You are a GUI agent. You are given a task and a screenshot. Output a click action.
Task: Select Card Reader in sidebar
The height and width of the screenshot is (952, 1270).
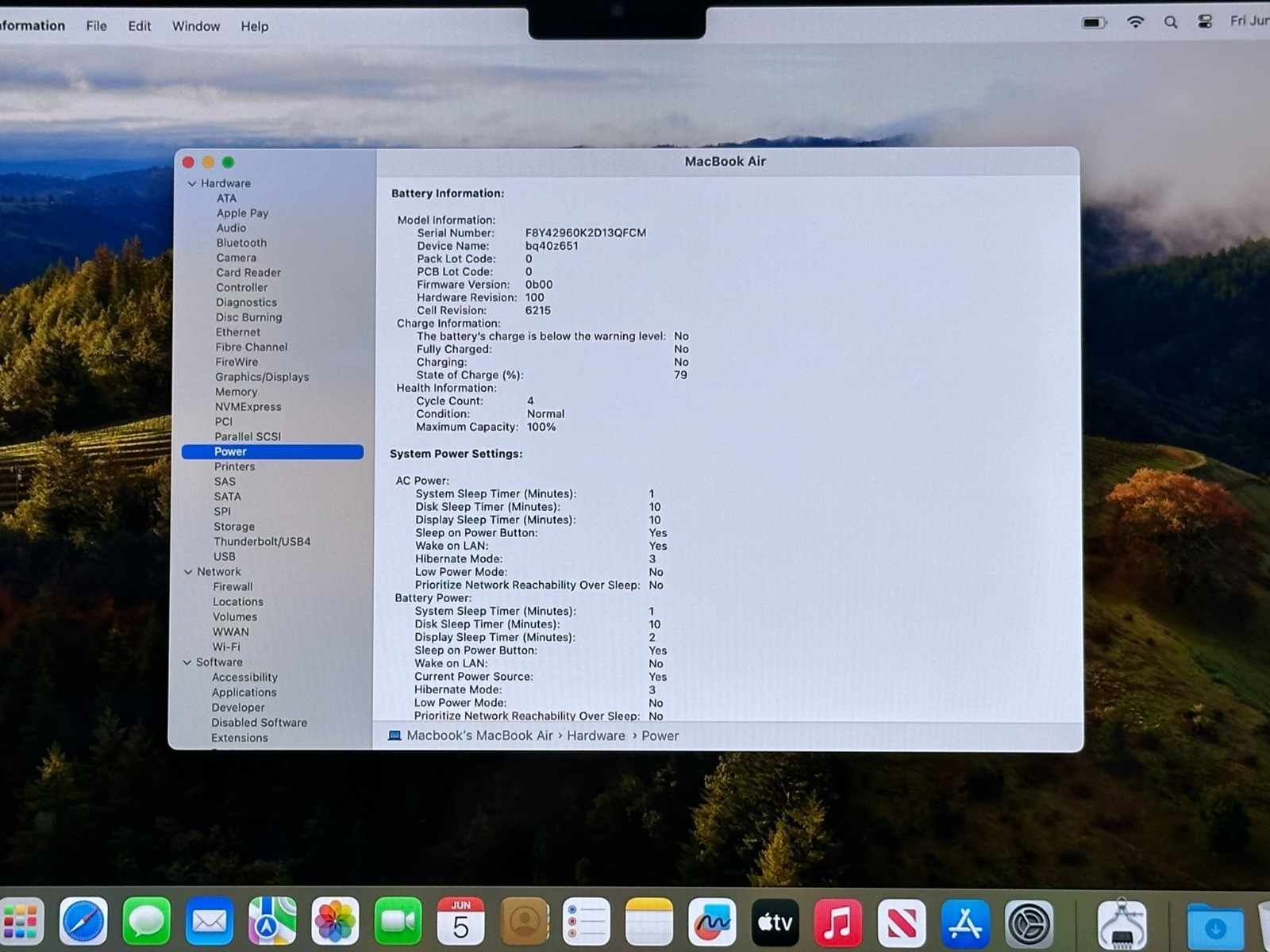point(248,272)
